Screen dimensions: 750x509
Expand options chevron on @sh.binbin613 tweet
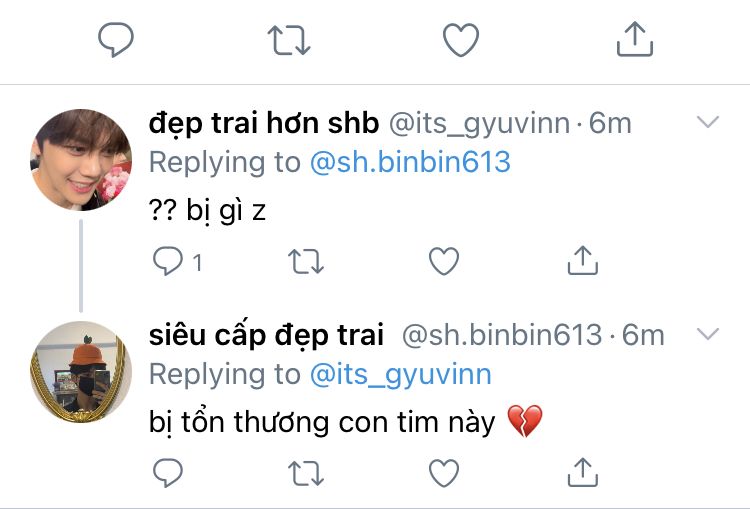coord(708,333)
